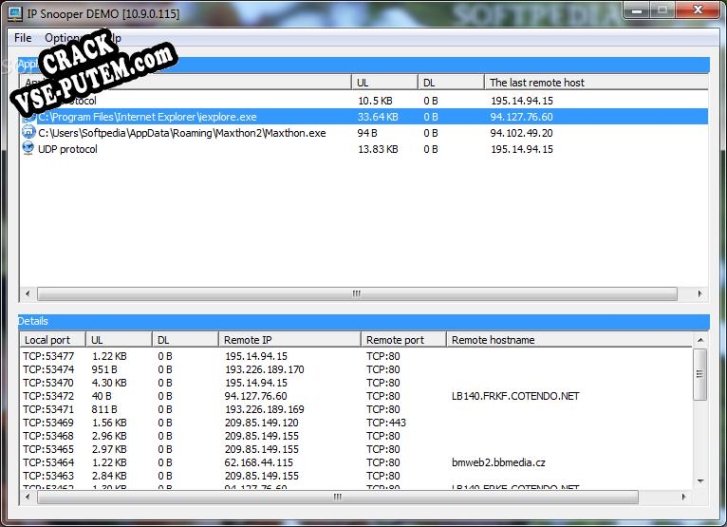Select the UDP protocol row

[364, 149]
